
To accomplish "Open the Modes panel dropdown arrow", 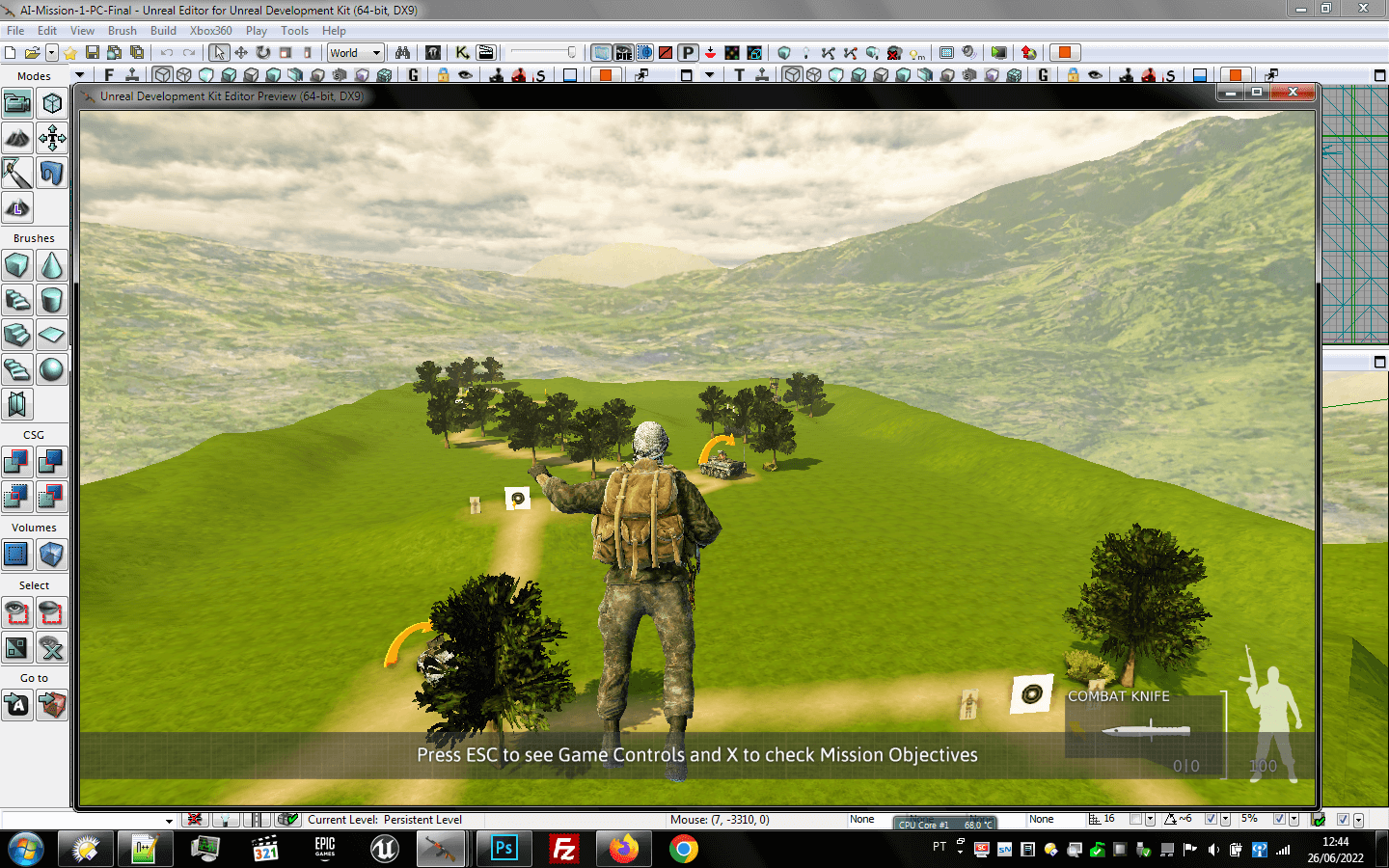I will tap(80, 75).
